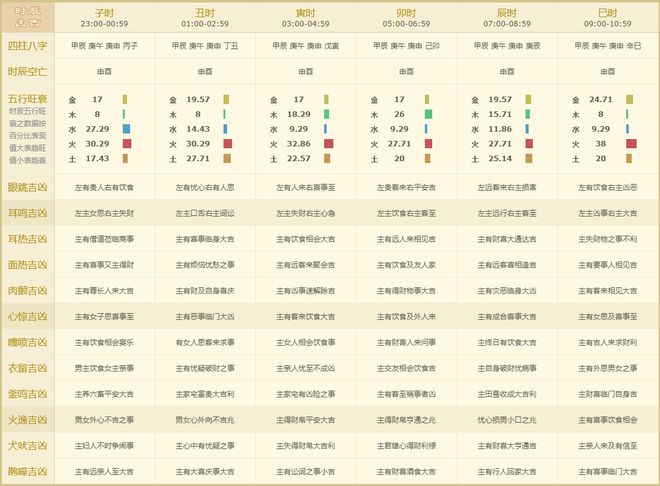660x486 pixels.
Task: Click cell 主有喜事又主得财
Action: point(104,265)
